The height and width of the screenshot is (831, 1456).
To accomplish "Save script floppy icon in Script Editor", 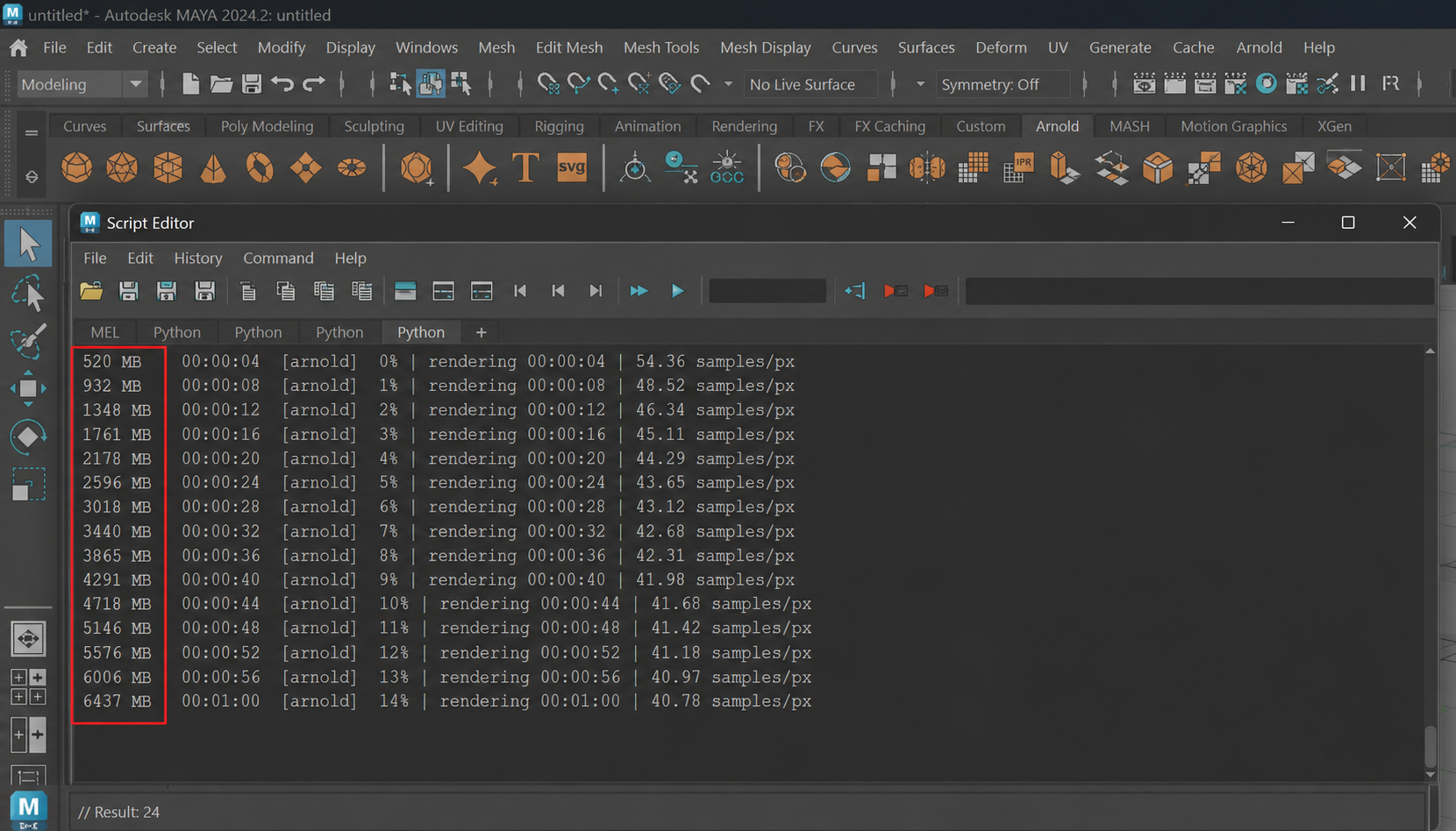I will (129, 291).
